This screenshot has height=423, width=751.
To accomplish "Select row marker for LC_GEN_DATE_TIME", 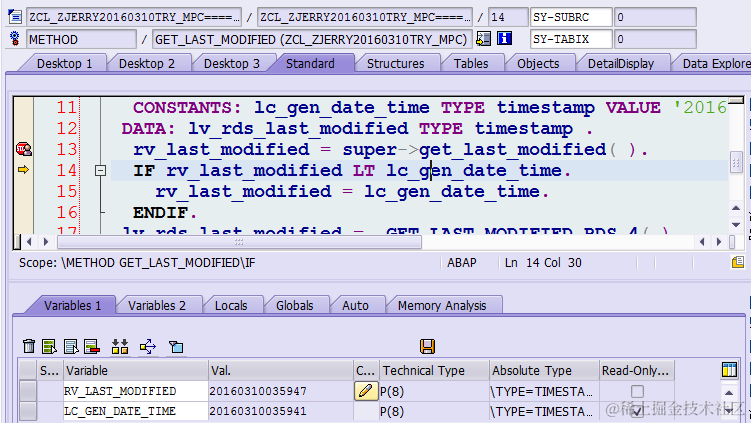I will click(28, 411).
